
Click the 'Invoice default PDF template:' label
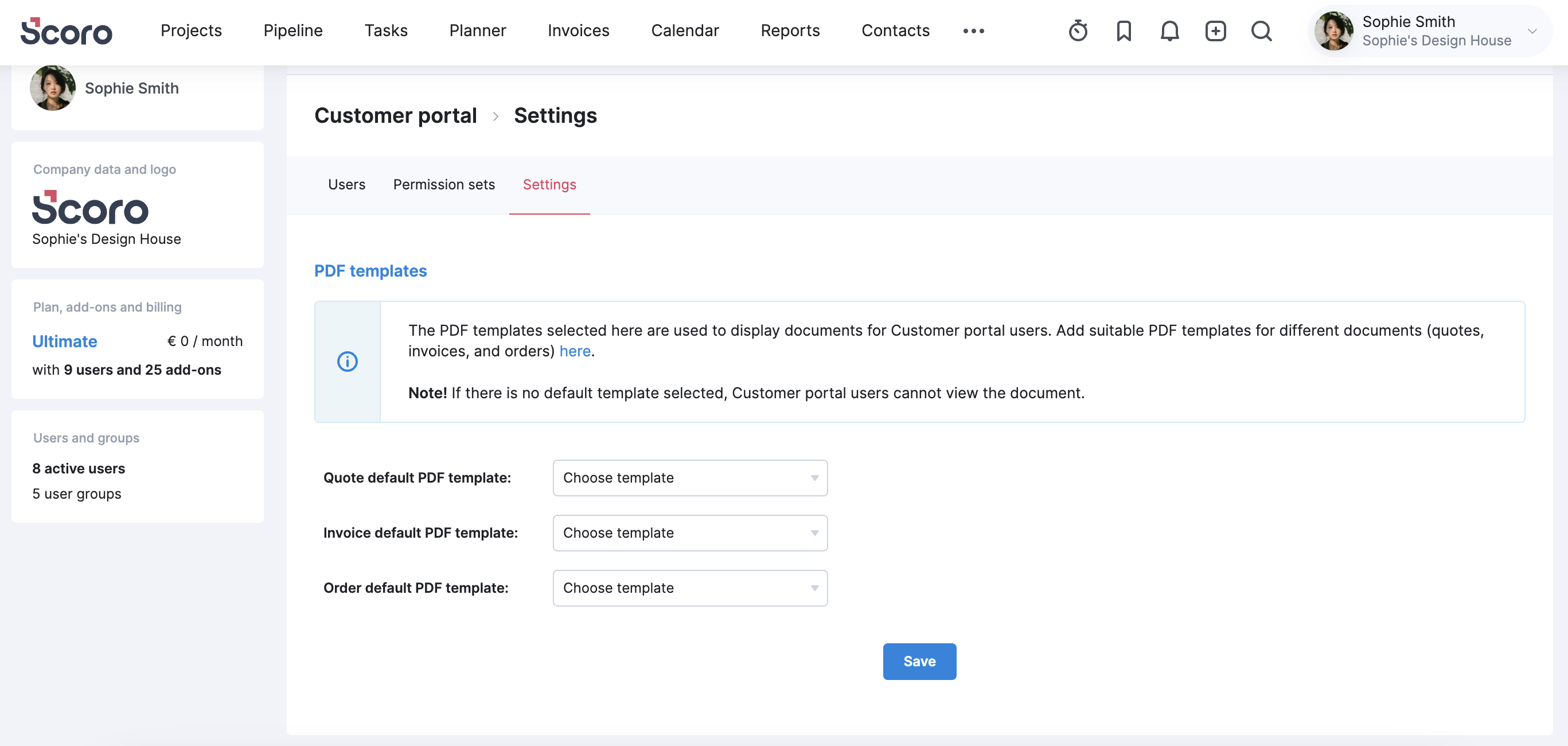click(420, 533)
